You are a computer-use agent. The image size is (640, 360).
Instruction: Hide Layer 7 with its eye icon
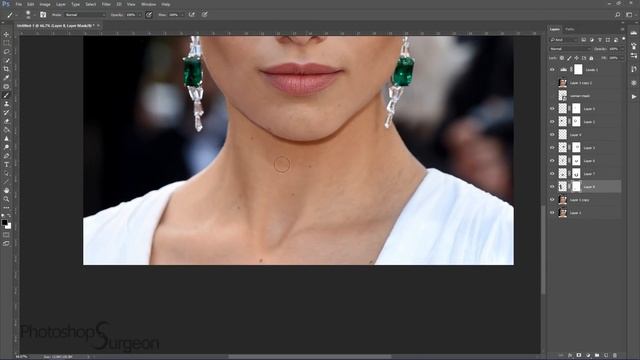pos(552,174)
